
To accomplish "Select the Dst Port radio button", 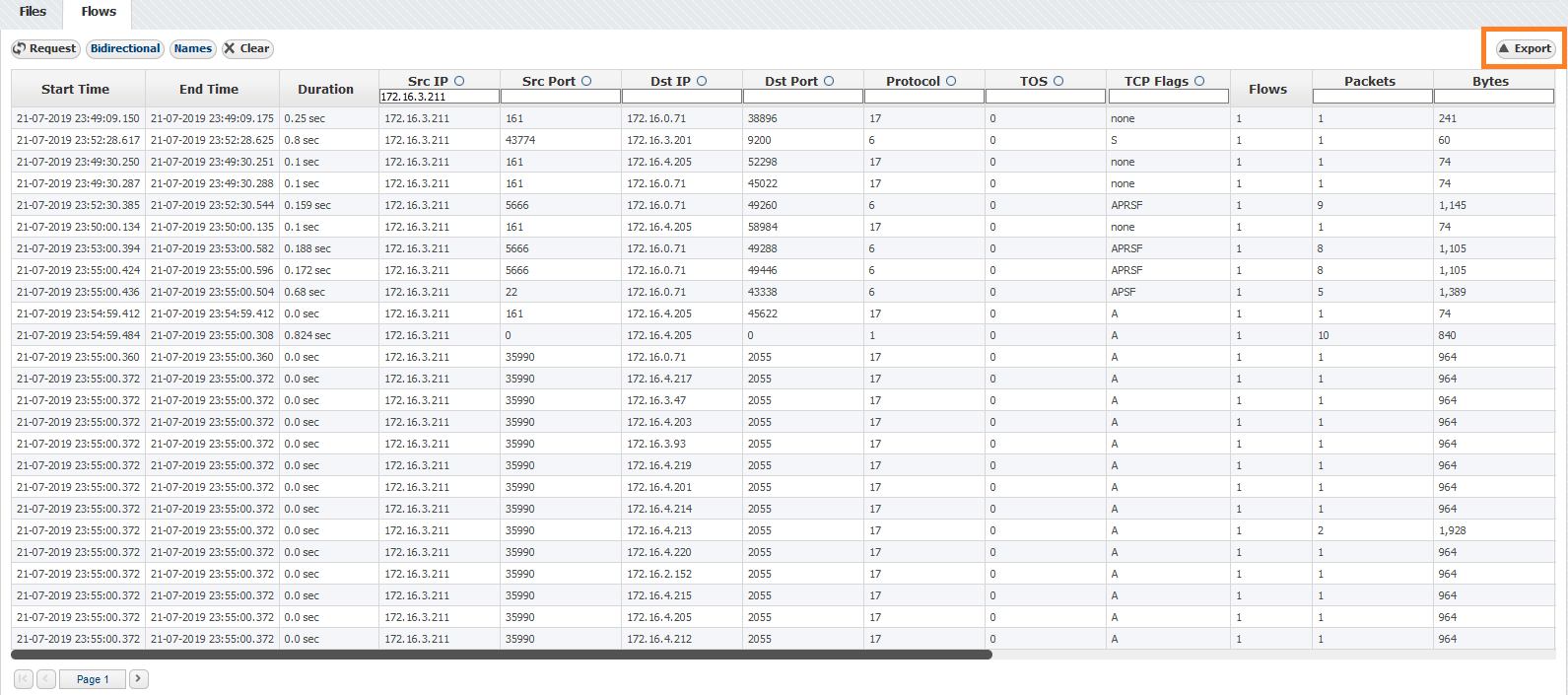I will pyautogui.click(x=829, y=81).
